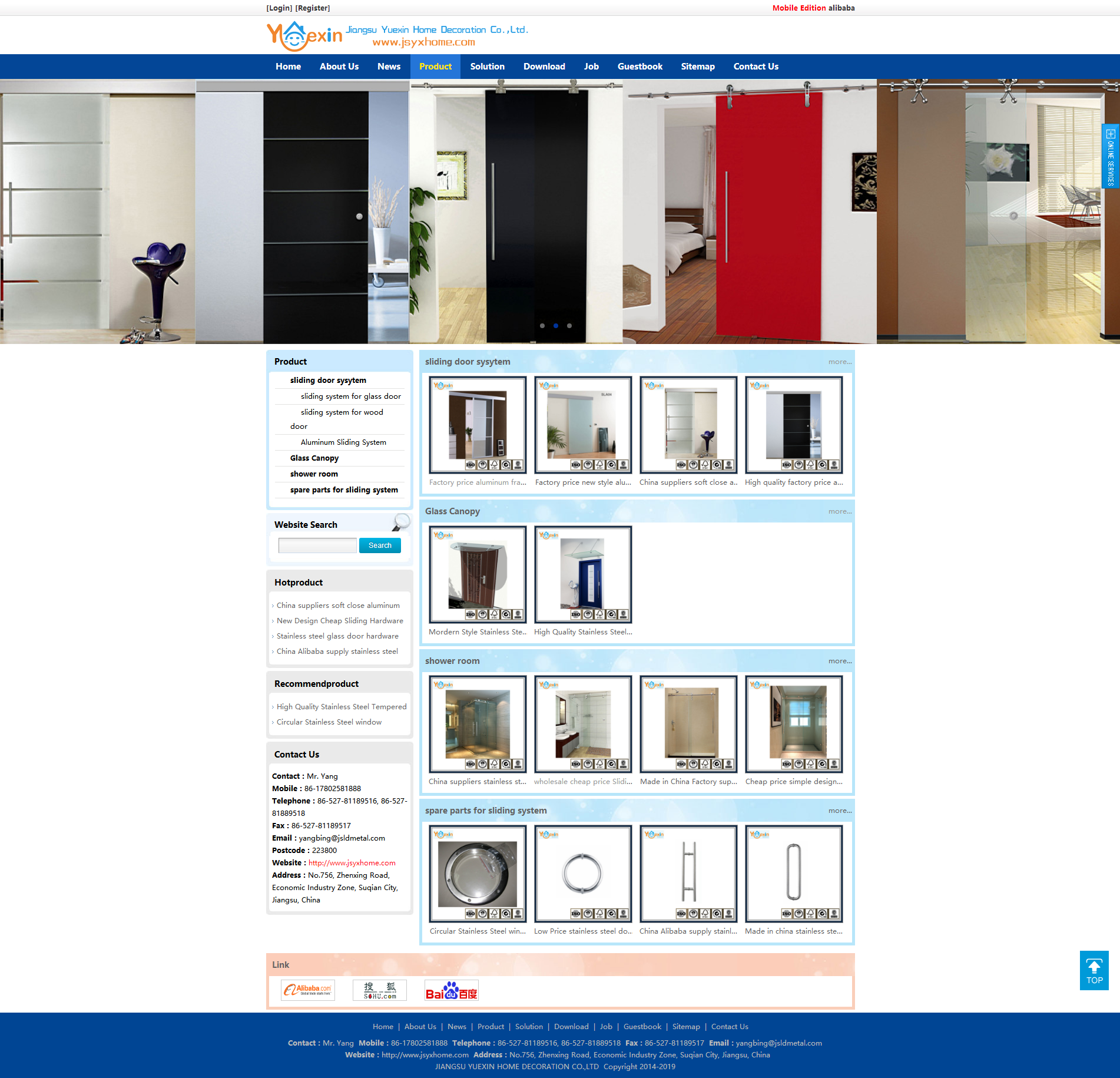1120x1078 pixels.
Task: Open Mordern Style Stainless Steel canopy thumbnail
Action: coord(478,574)
